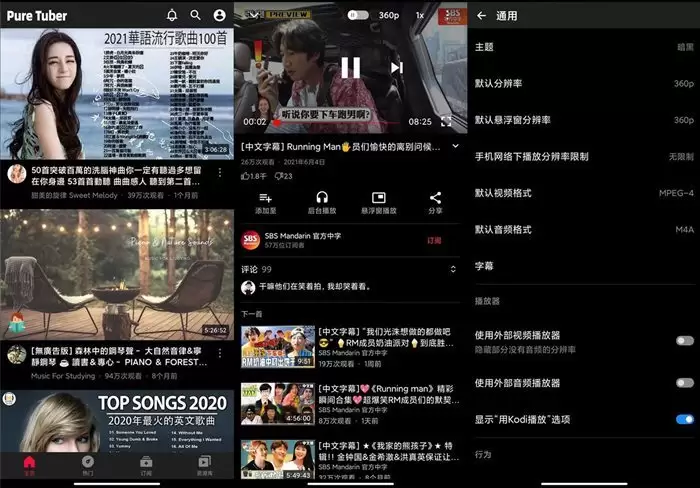Minimize the player with the down chevron
The height and width of the screenshot is (488, 700).
pyautogui.click(x=254, y=15)
